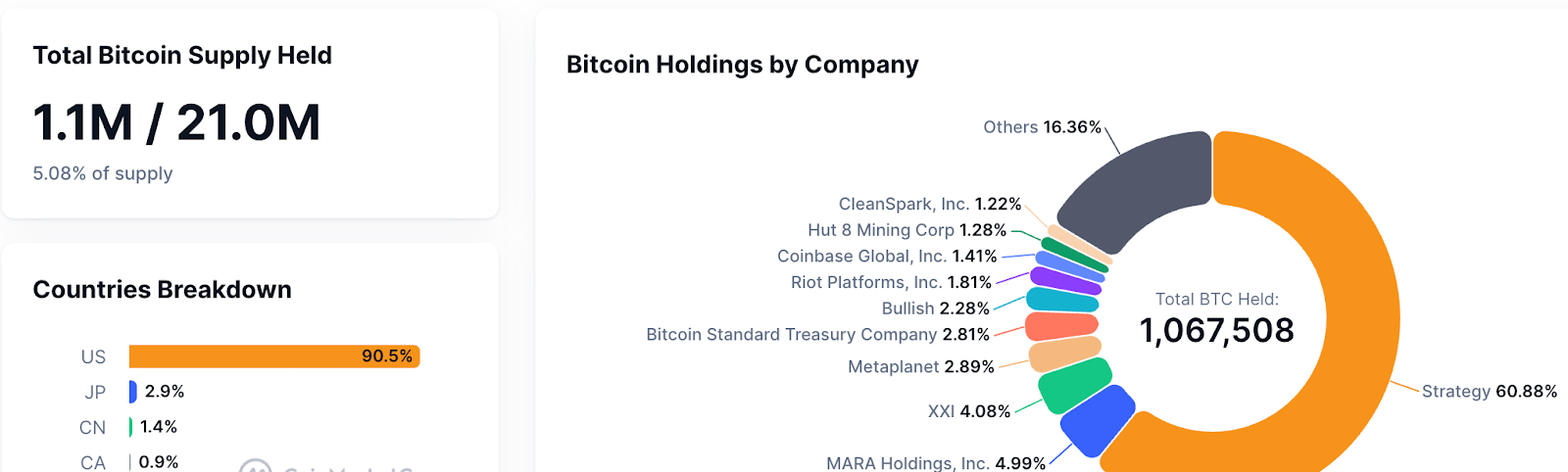Select the Countries Breakdown heading
Viewport: 1568px width, 472px height.
click(x=163, y=290)
